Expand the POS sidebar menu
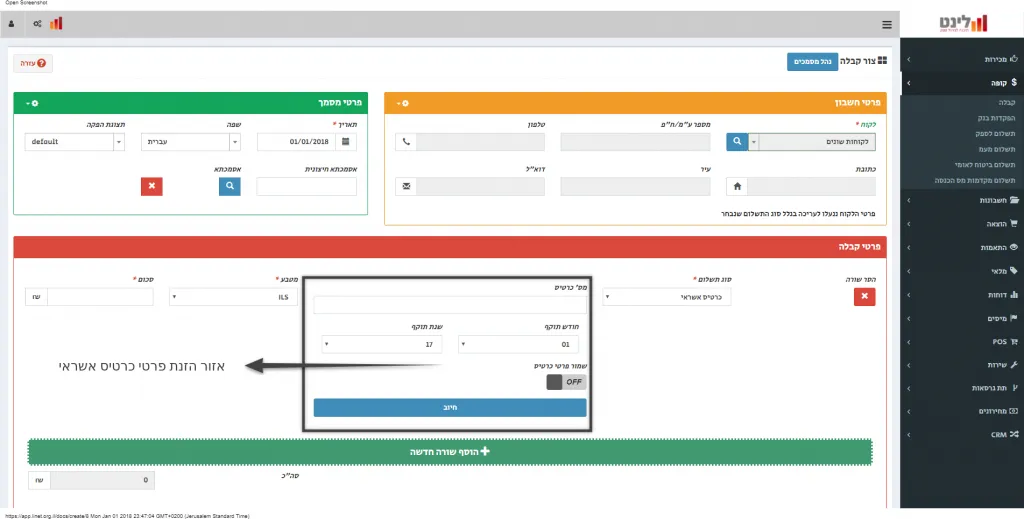Screen dimensions: 1024x519 point(962,341)
